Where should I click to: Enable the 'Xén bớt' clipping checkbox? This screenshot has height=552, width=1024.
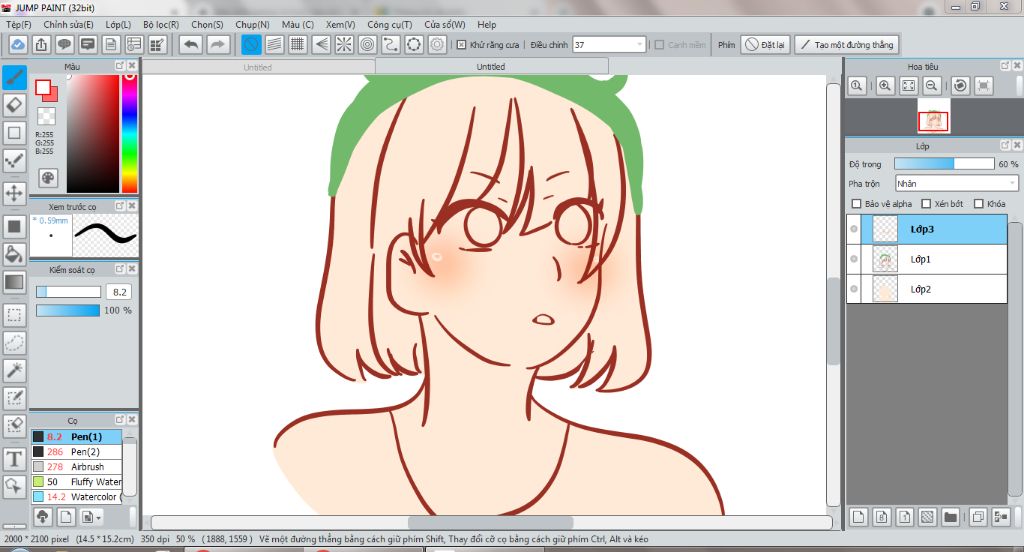click(x=925, y=204)
